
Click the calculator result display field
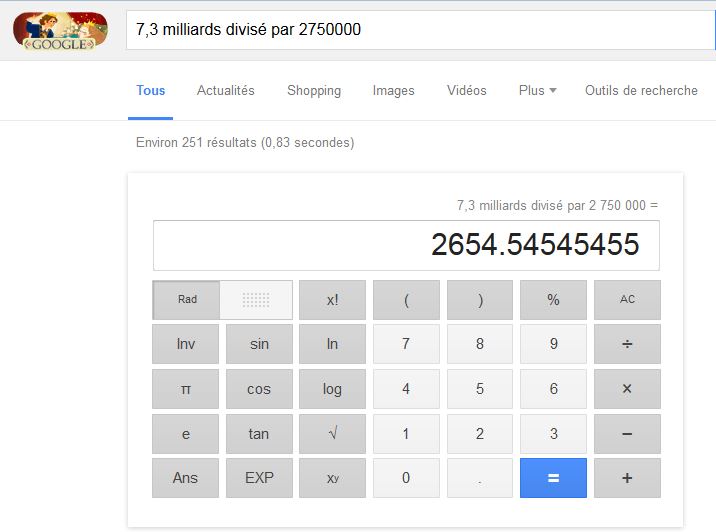pyautogui.click(x=406, y=245)
